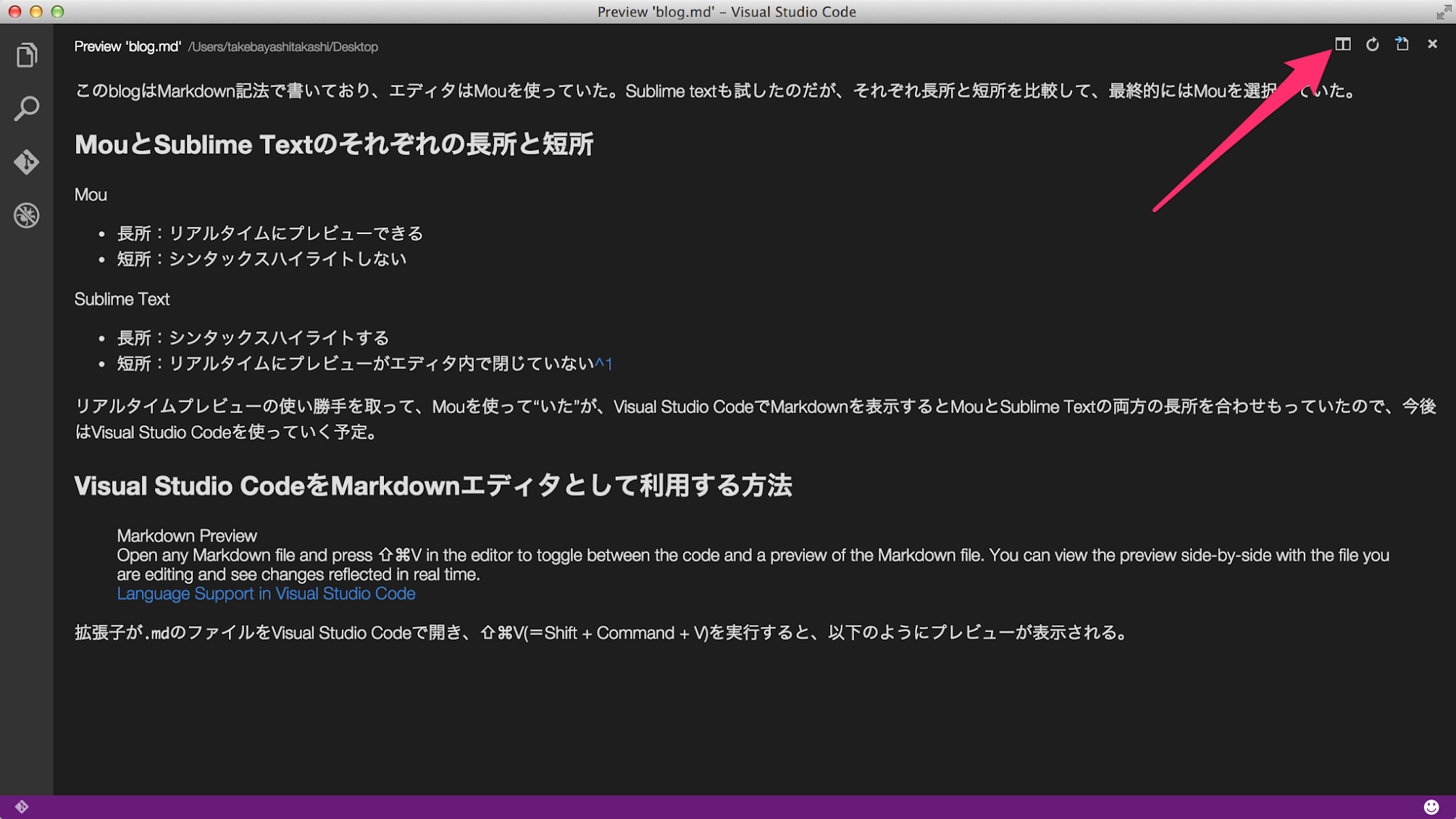Switch to the Git source control view

tap(27, 162)
